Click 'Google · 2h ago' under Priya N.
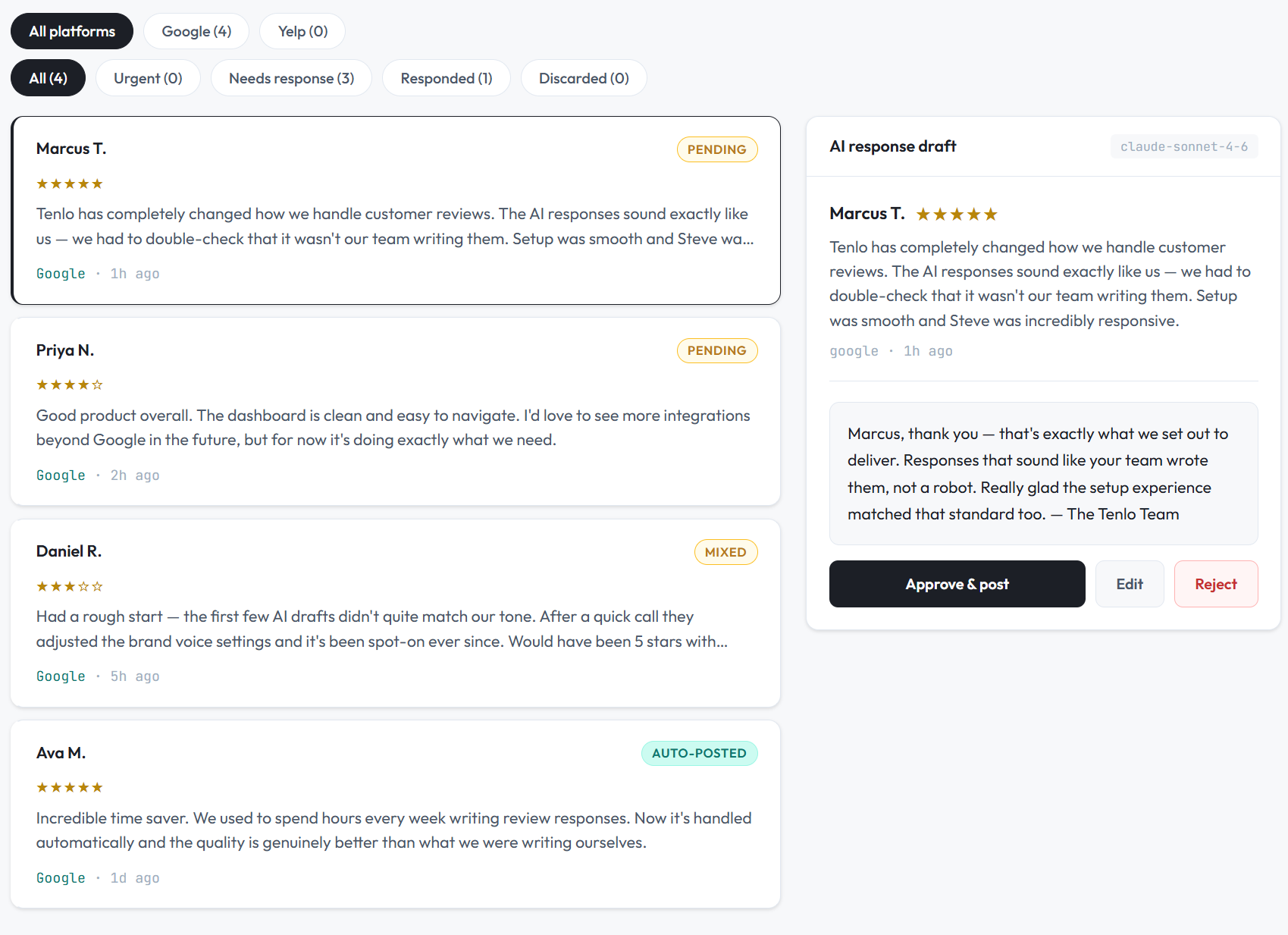Screen dimensions: 1288x935 (98, 475)
